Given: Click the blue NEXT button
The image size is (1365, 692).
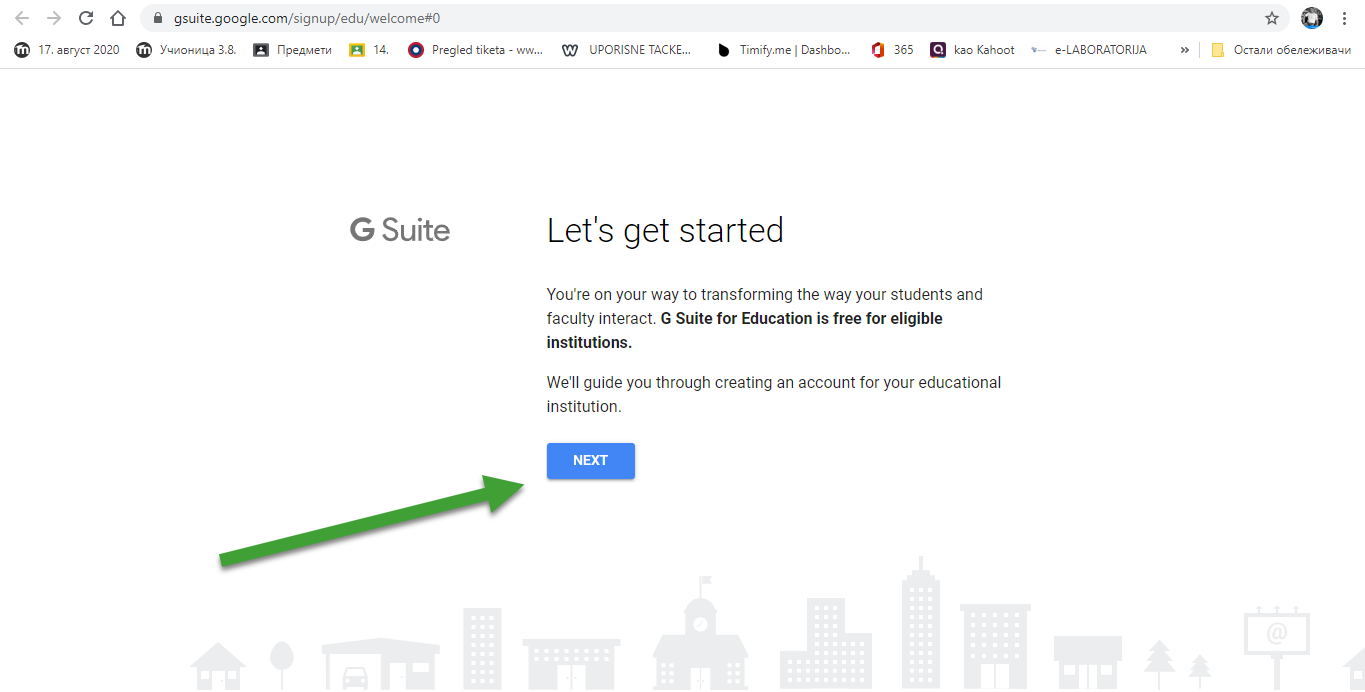Looking at the screenshot, I should point(590,461).
